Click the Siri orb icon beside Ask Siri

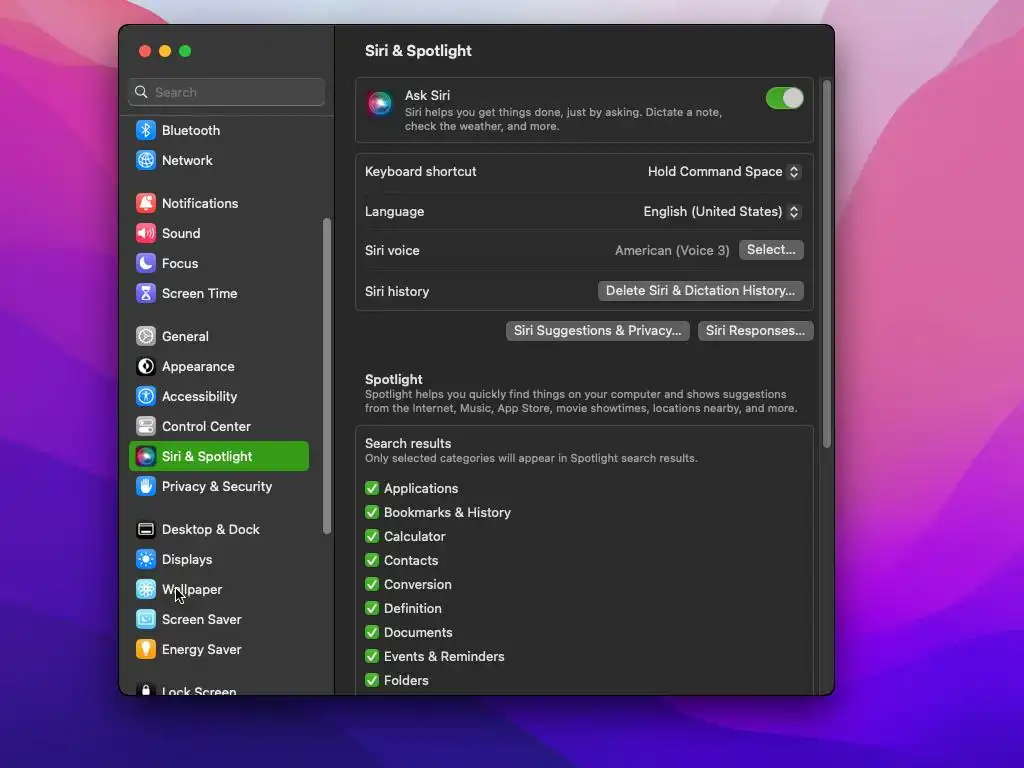[x=379, y=103]
